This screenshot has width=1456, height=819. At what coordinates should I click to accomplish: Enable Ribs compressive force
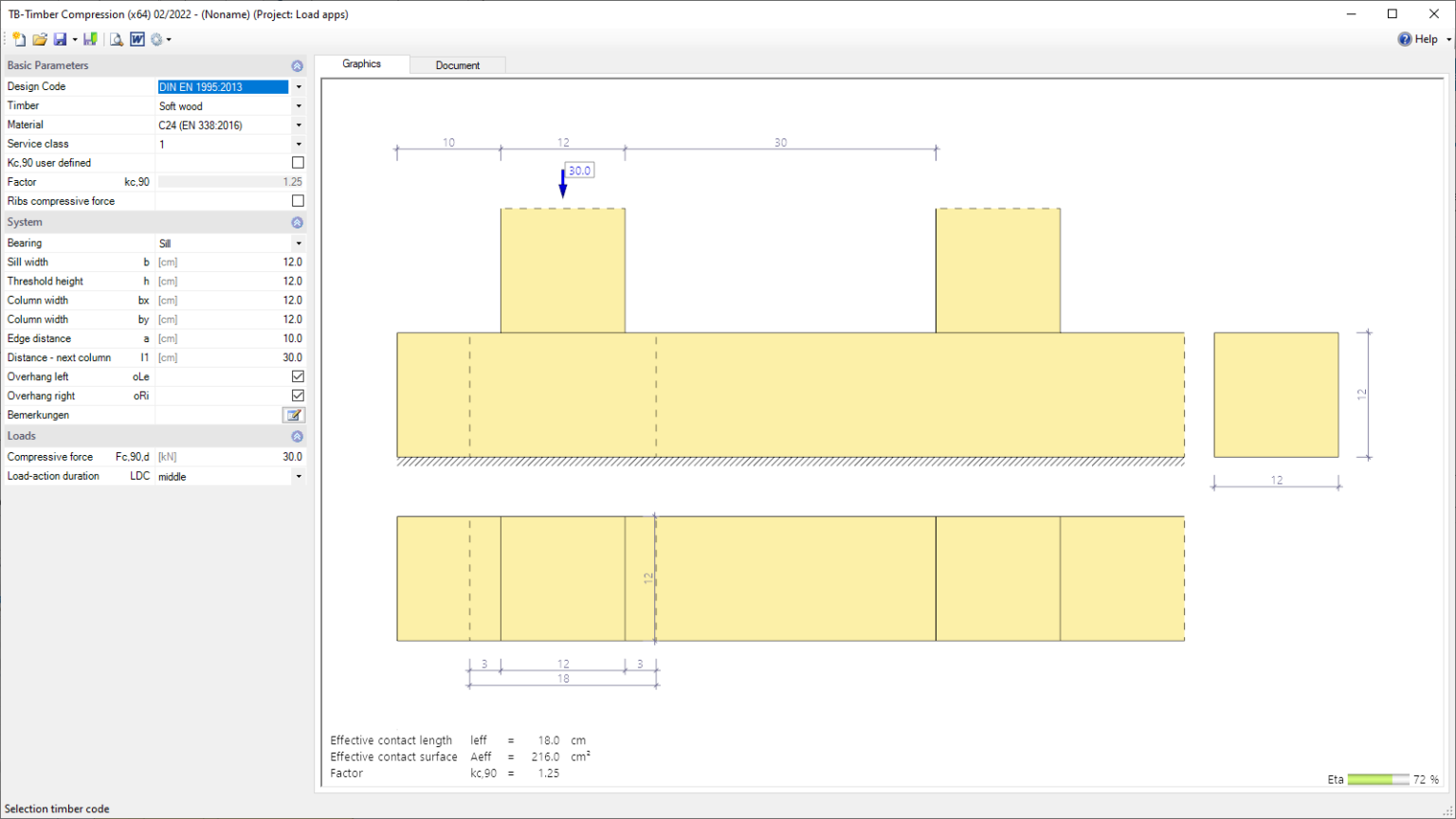(x=297, y=200)
